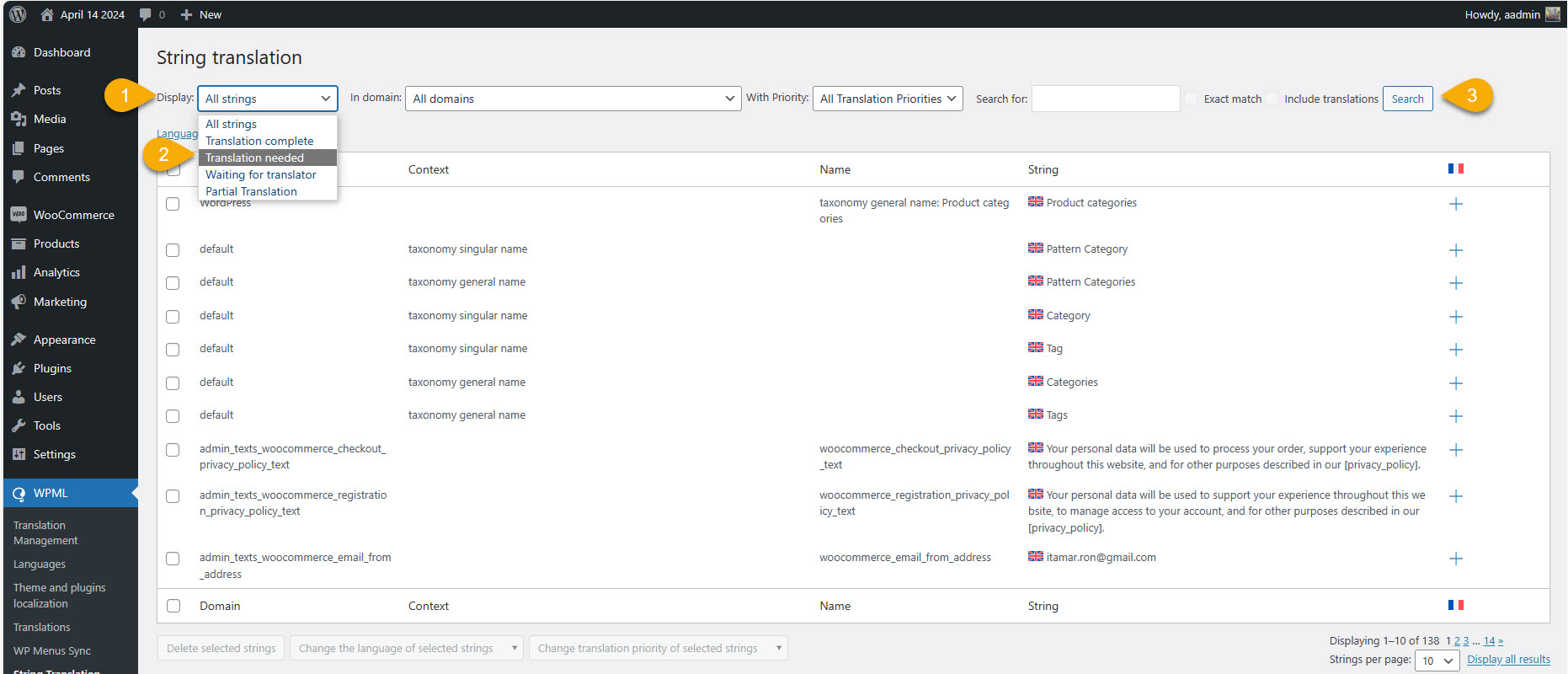Open the Translations submenu link
Image resolution: width=1568 pixels, height=674 pixels.
(42, 628)
